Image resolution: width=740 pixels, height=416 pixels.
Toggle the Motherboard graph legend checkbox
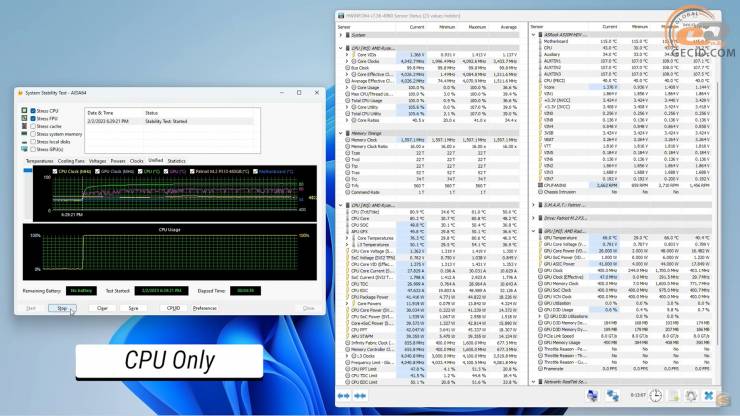pos(255,171)
